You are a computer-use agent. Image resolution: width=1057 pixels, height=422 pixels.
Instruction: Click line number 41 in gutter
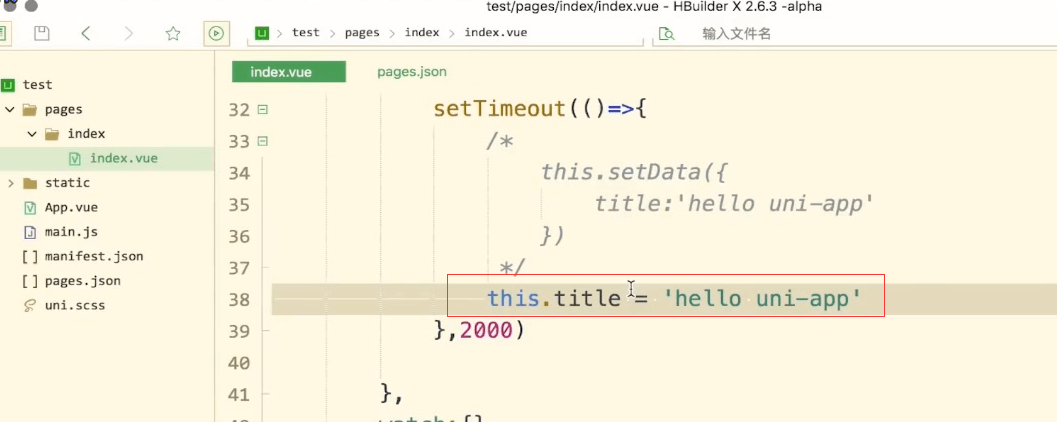coord(239,394)
